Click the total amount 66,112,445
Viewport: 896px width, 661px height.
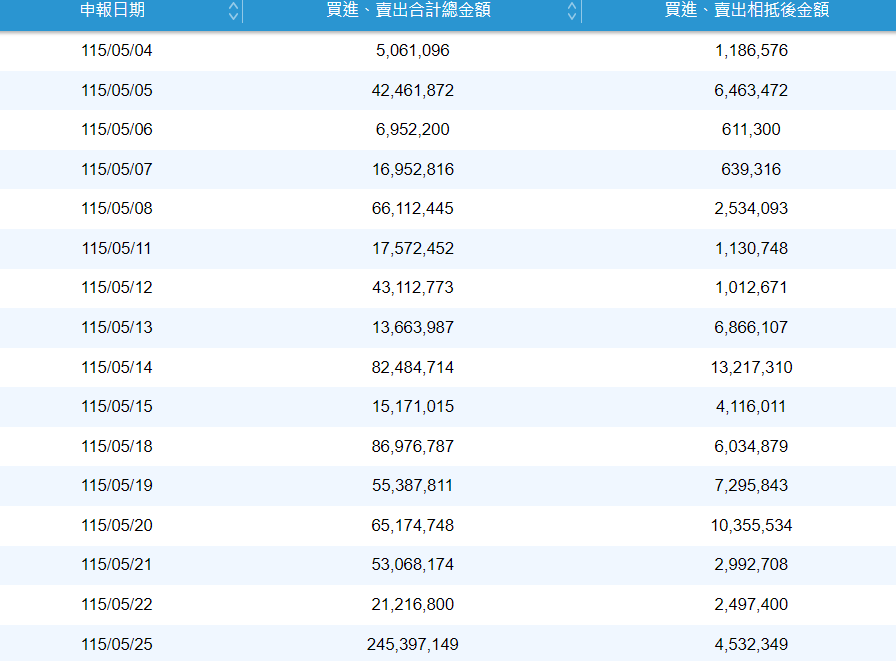tap(413, 209)
